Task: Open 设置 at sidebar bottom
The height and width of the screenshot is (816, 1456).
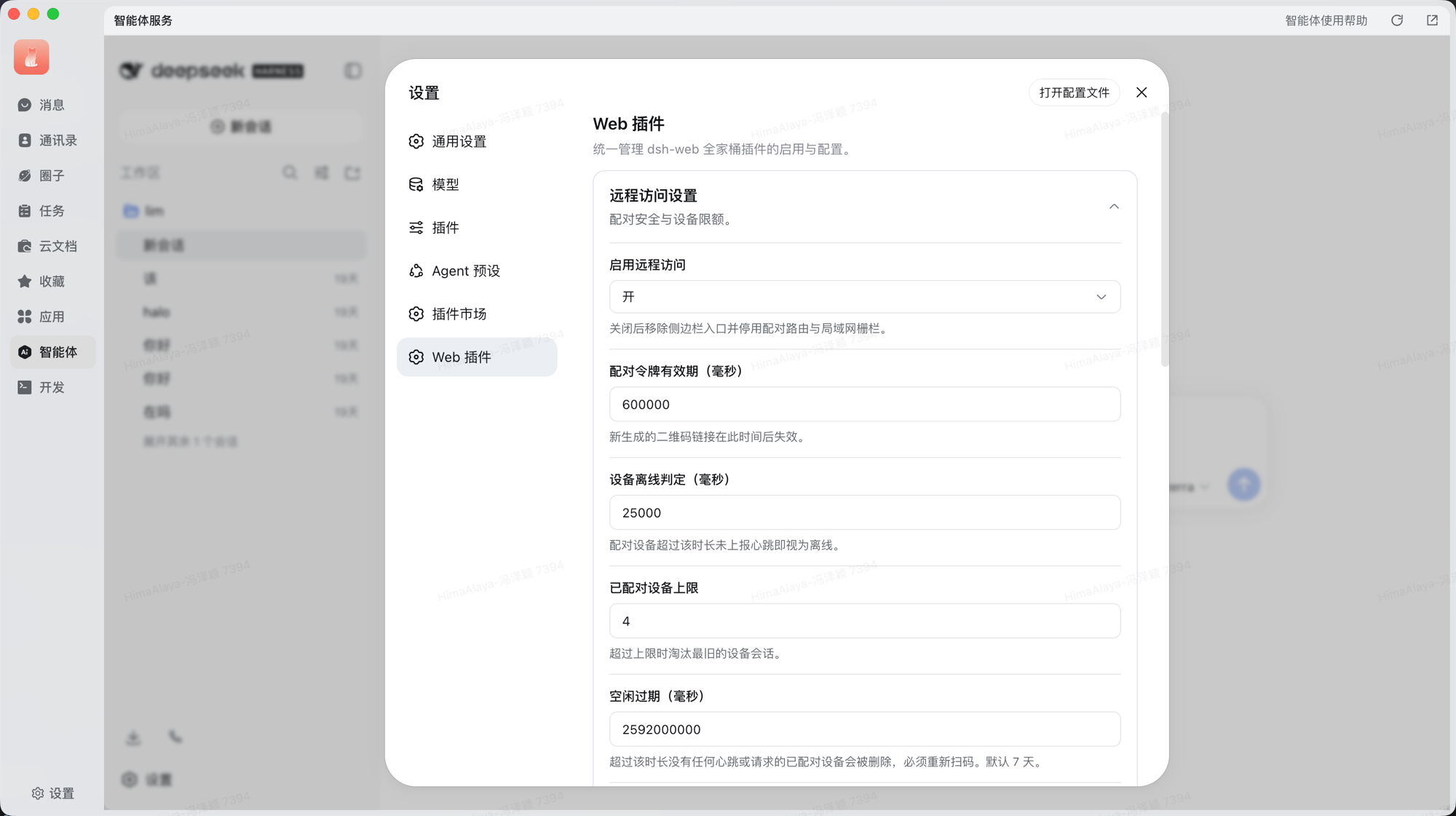Action: click(x=52, y=793)
